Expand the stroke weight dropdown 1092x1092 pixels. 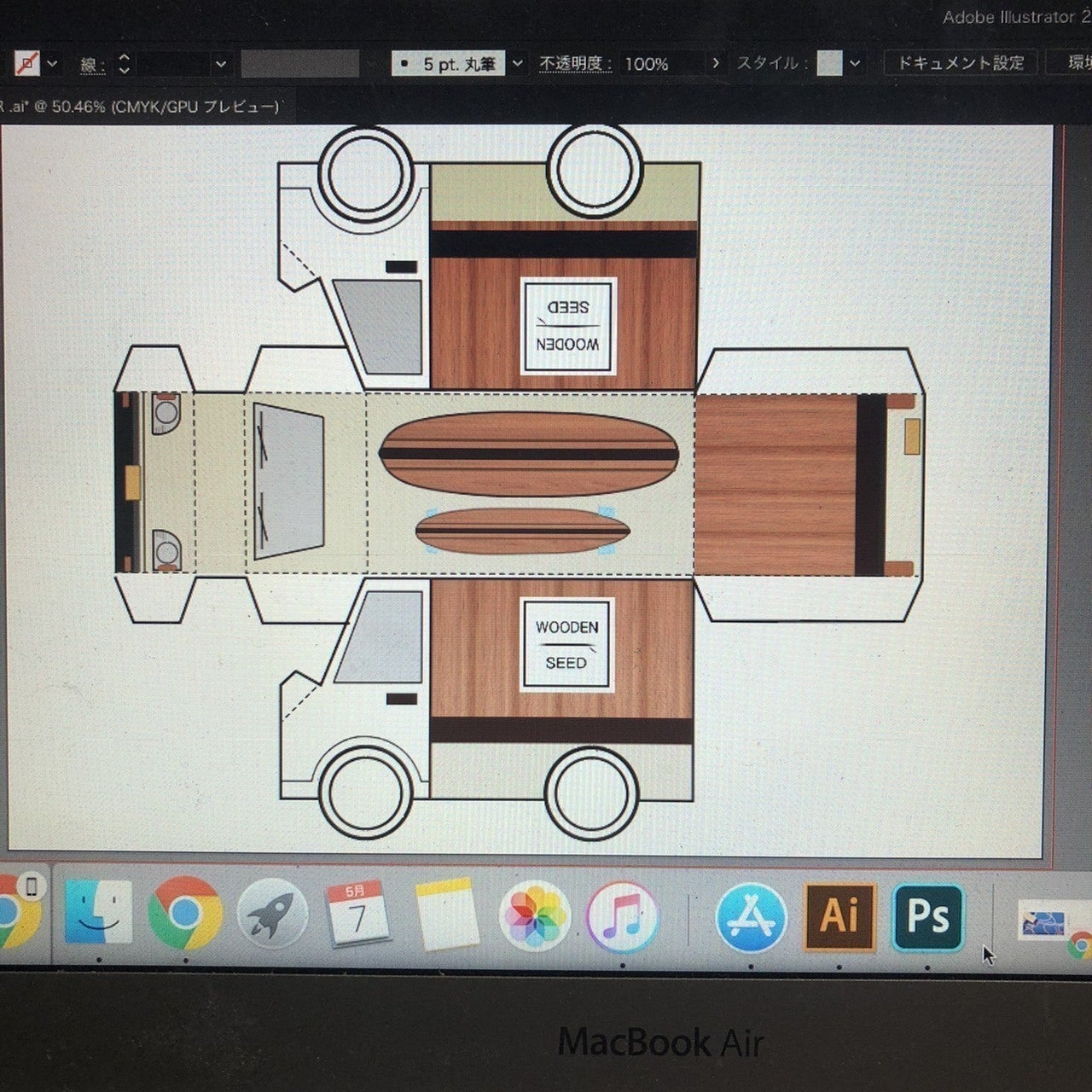(x=221, y=63)
